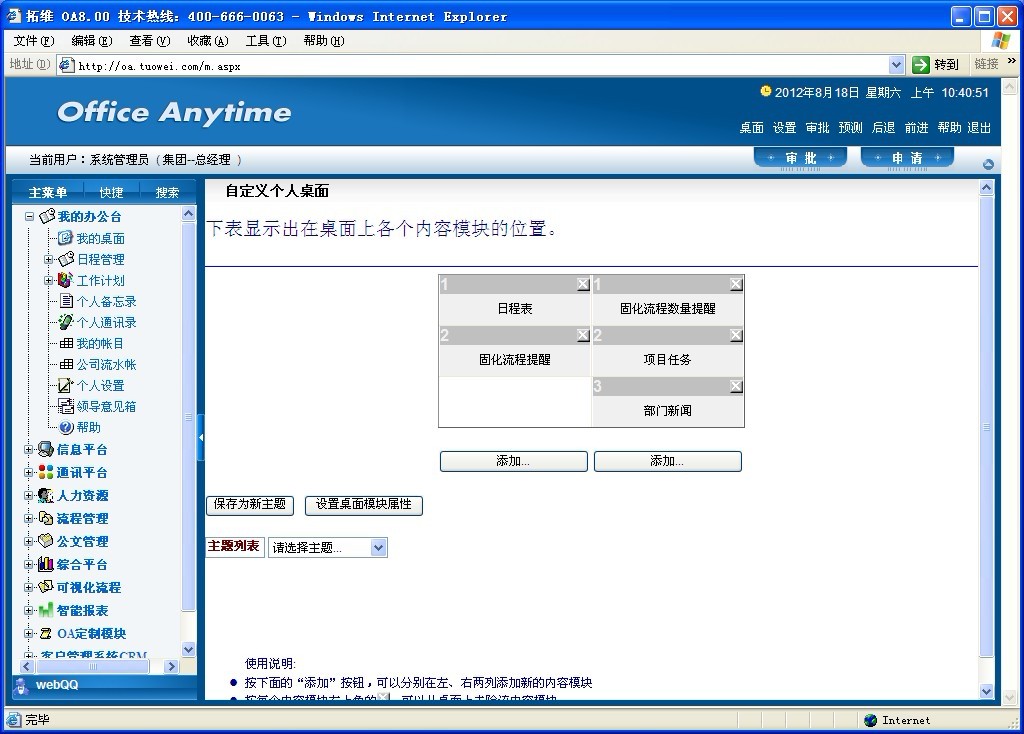Click the 个人通讯录 icon in tree
This screenshot has height=734, width=1024.
tap(65, 322)
